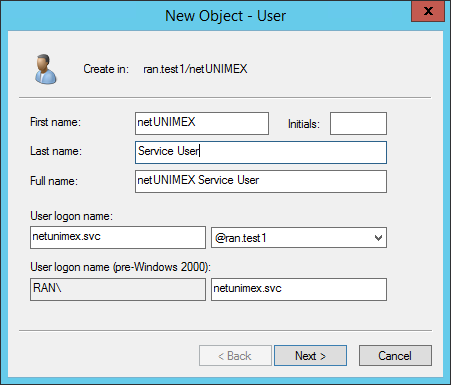Click the Initials input field
This screenshot has width=451, height=385.
(358, 123)
